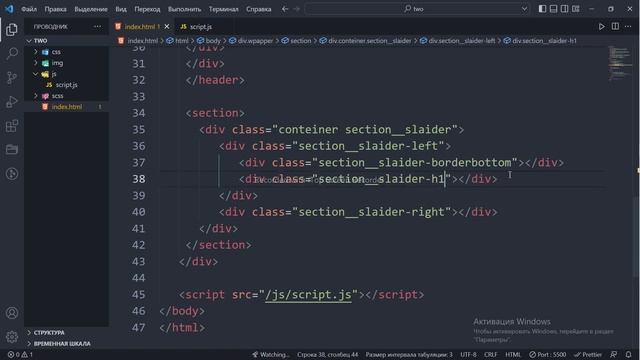Open the Extensions view
Viewport: 640px width, 360px height.
point(12,126)
